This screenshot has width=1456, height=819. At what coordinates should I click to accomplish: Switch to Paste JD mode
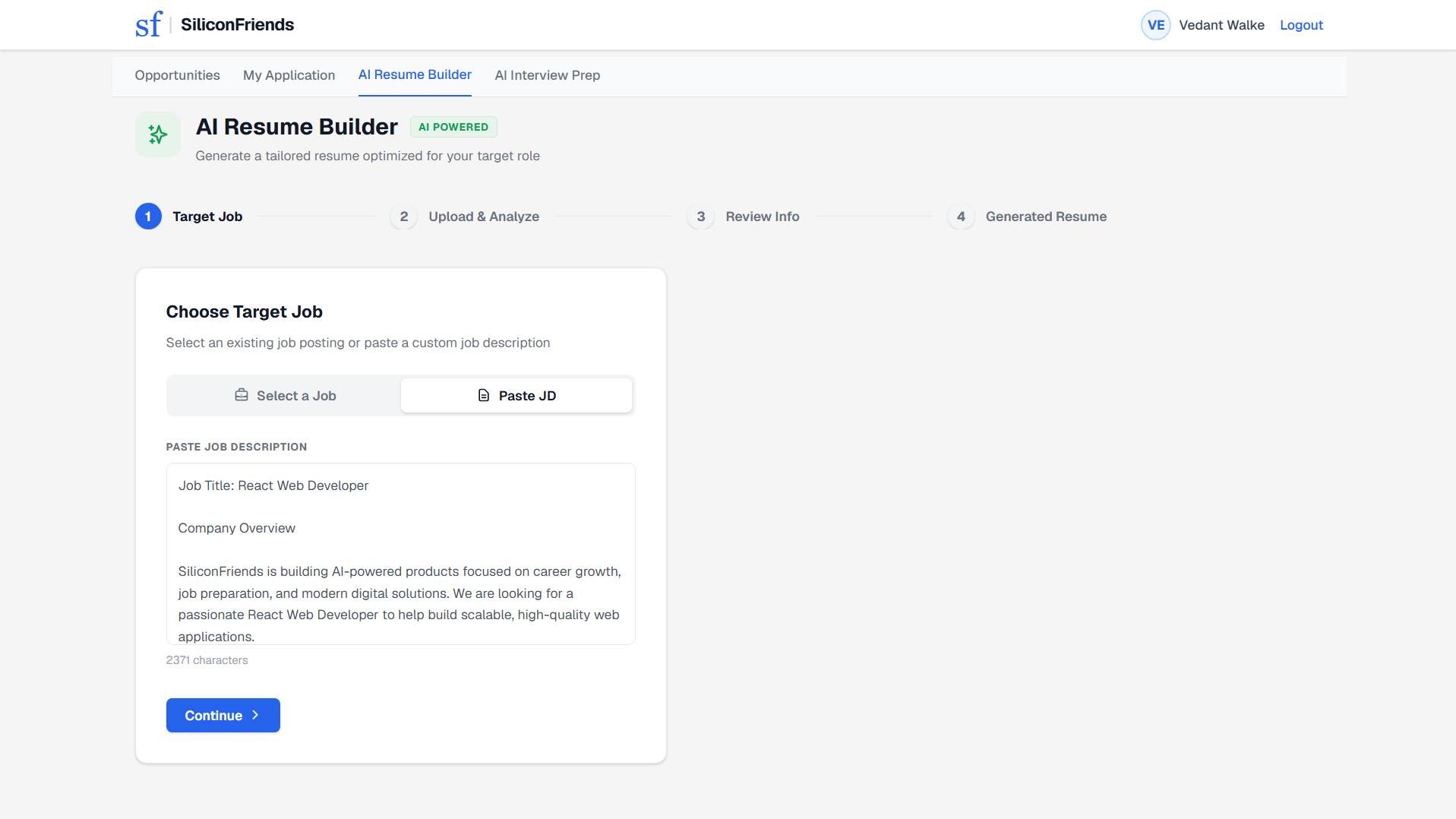click(516, 395)
